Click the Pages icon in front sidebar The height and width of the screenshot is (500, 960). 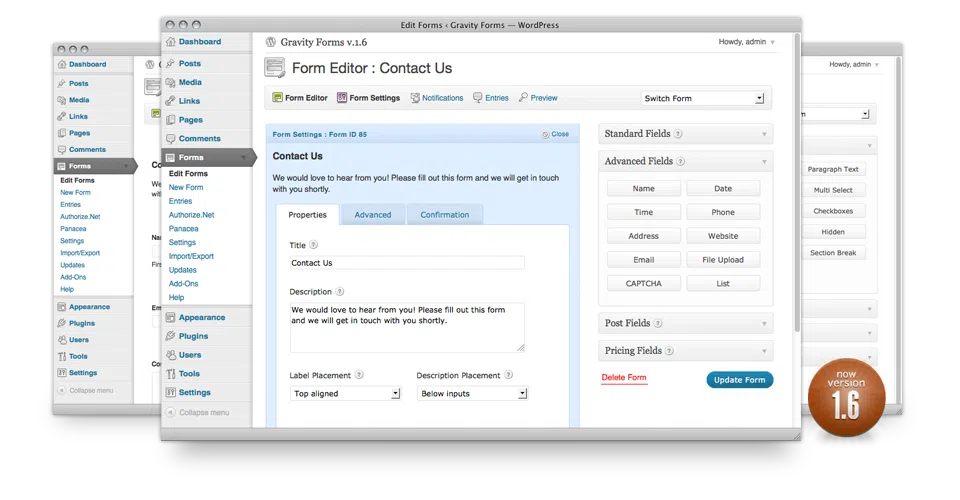coord(170,119)
